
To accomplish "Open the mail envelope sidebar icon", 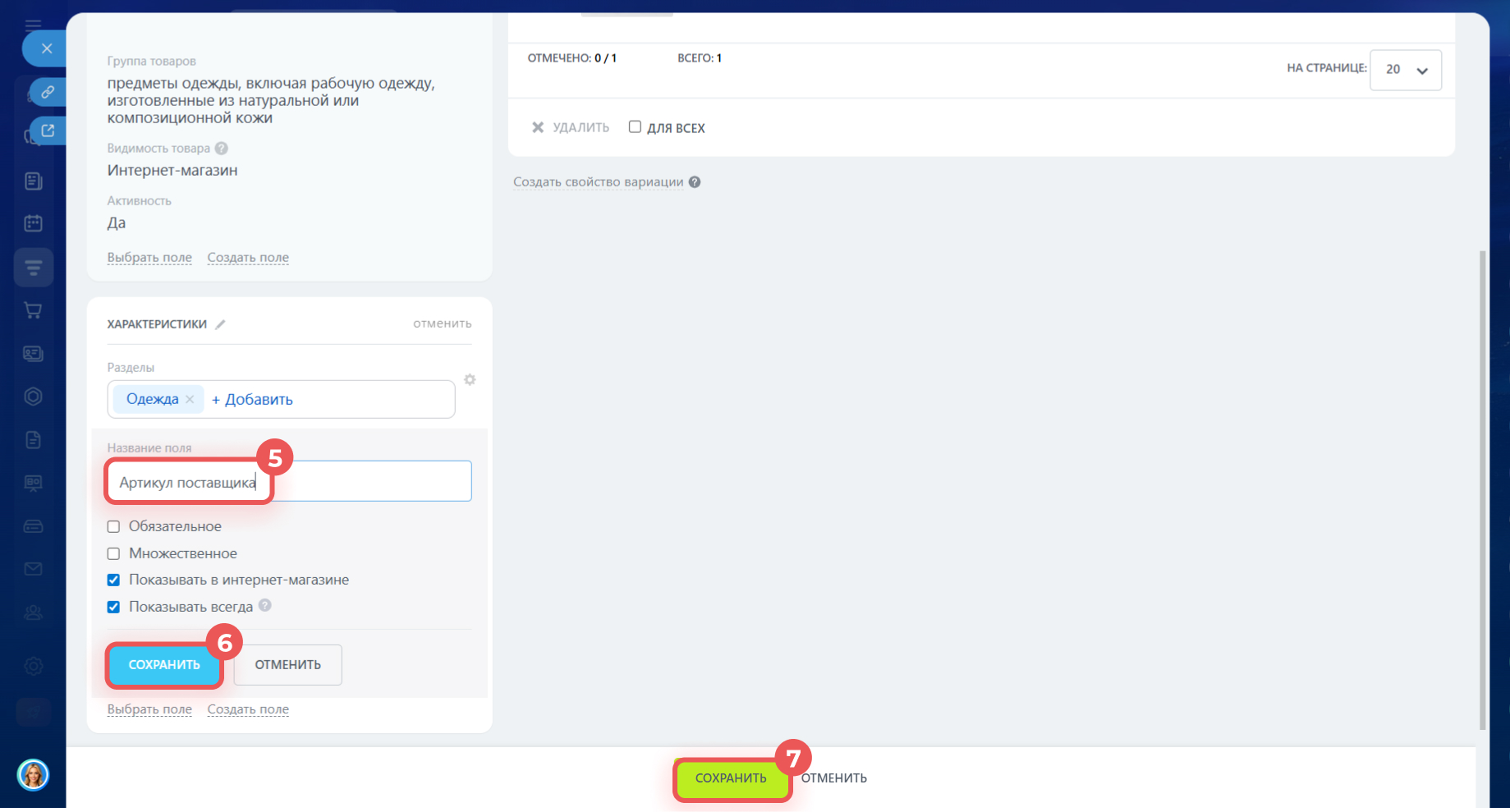I will (33, 569).
